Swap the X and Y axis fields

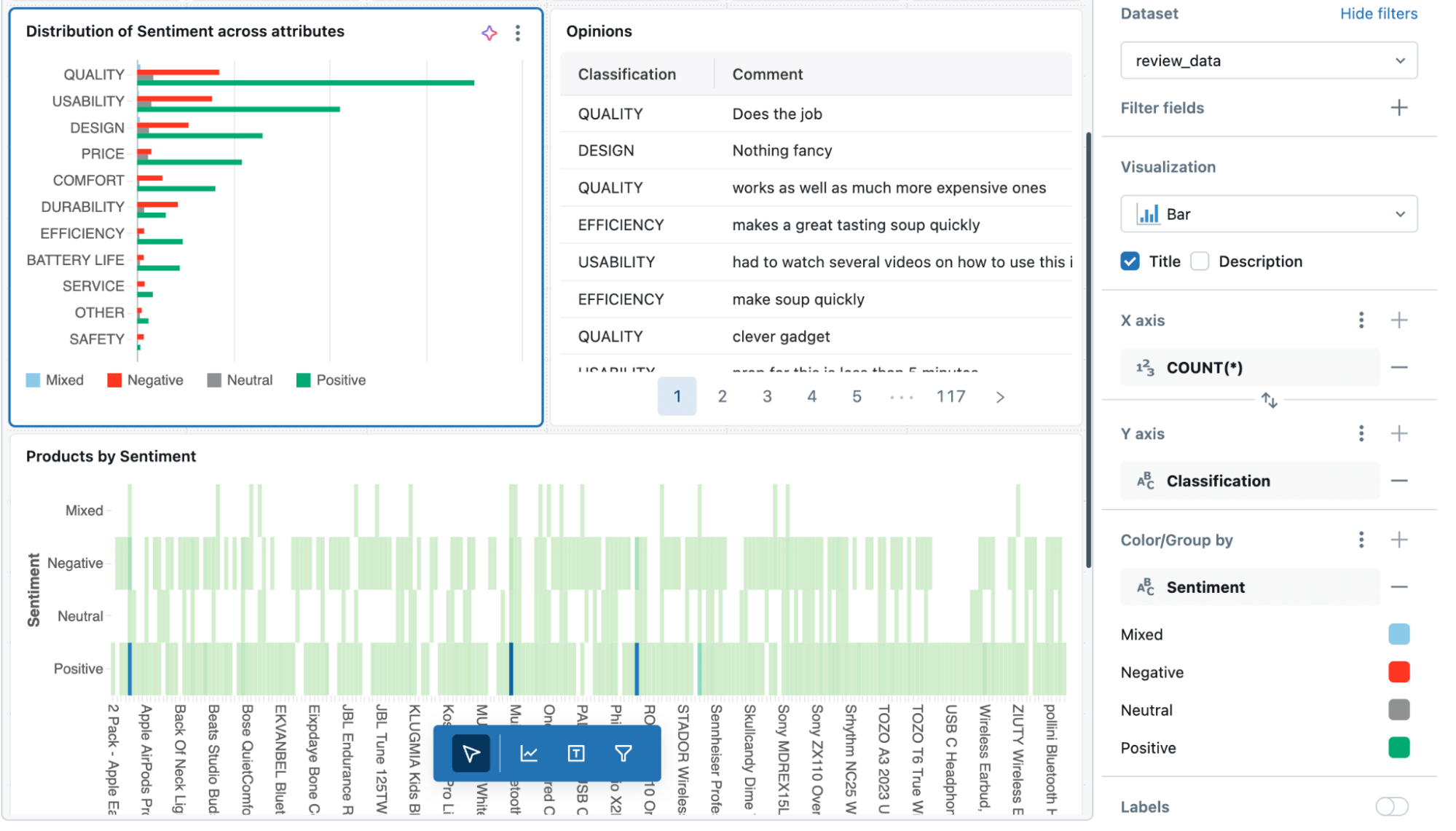tap(1270, 400)
